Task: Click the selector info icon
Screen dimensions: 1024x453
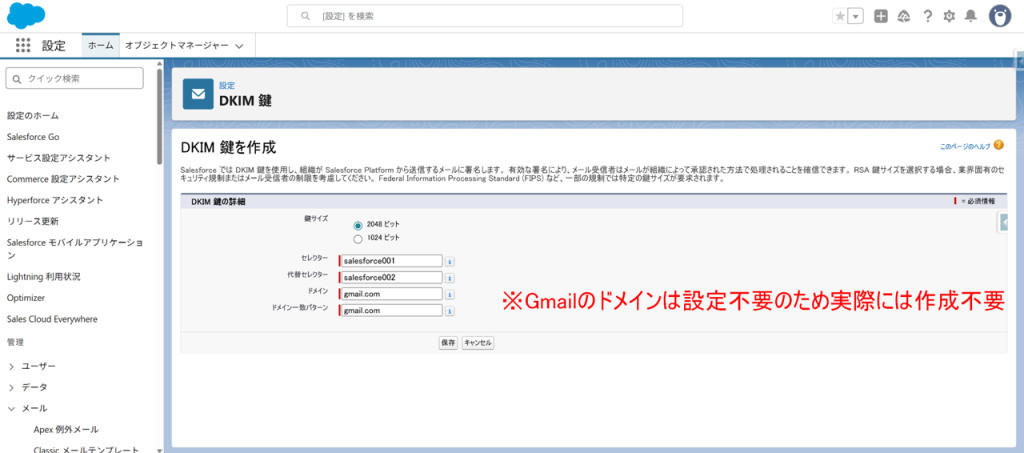Action: [x=450, y=261]
